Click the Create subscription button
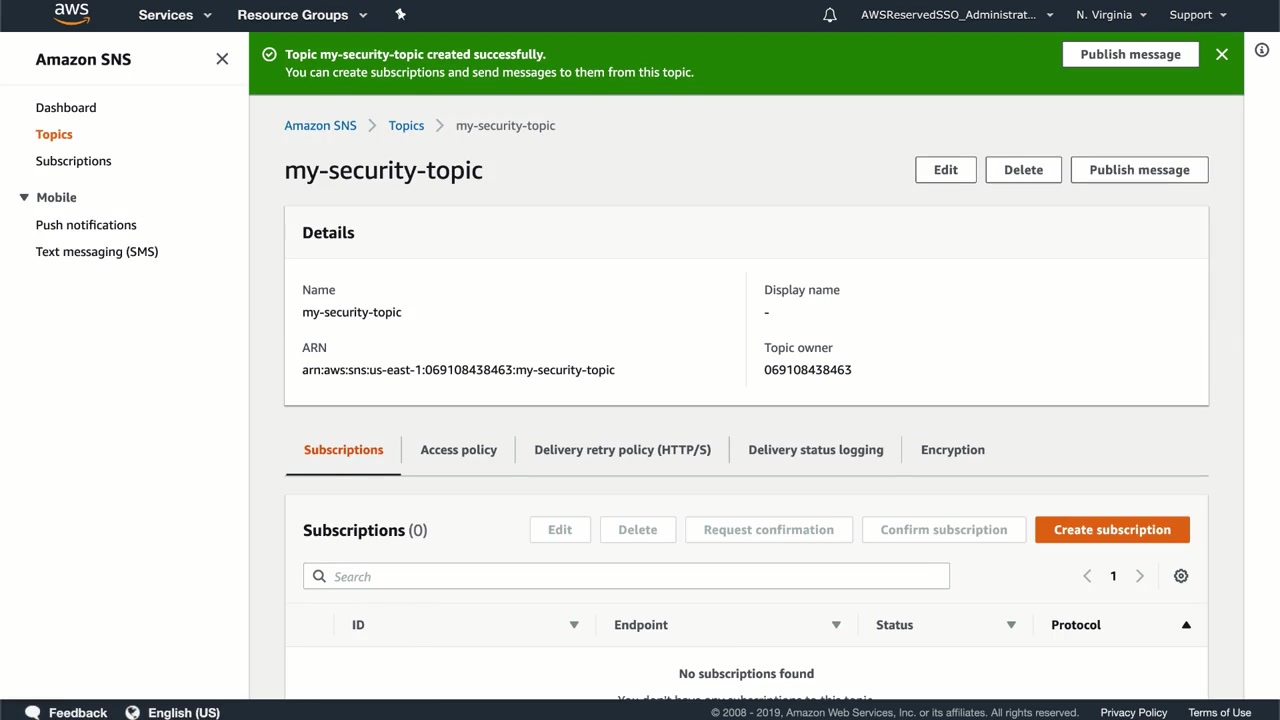 point(1111,530)
